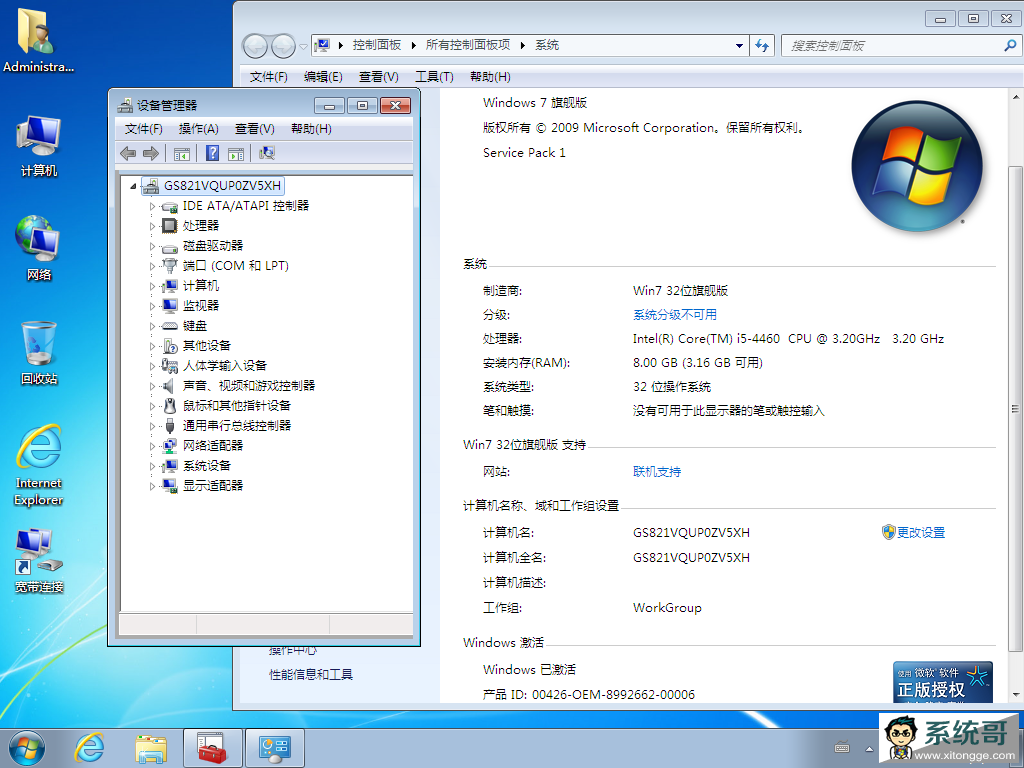Click the genuine Microsoft software (正版授权) badge
The image size is (1024, 768).
click(x=943, y=682)
